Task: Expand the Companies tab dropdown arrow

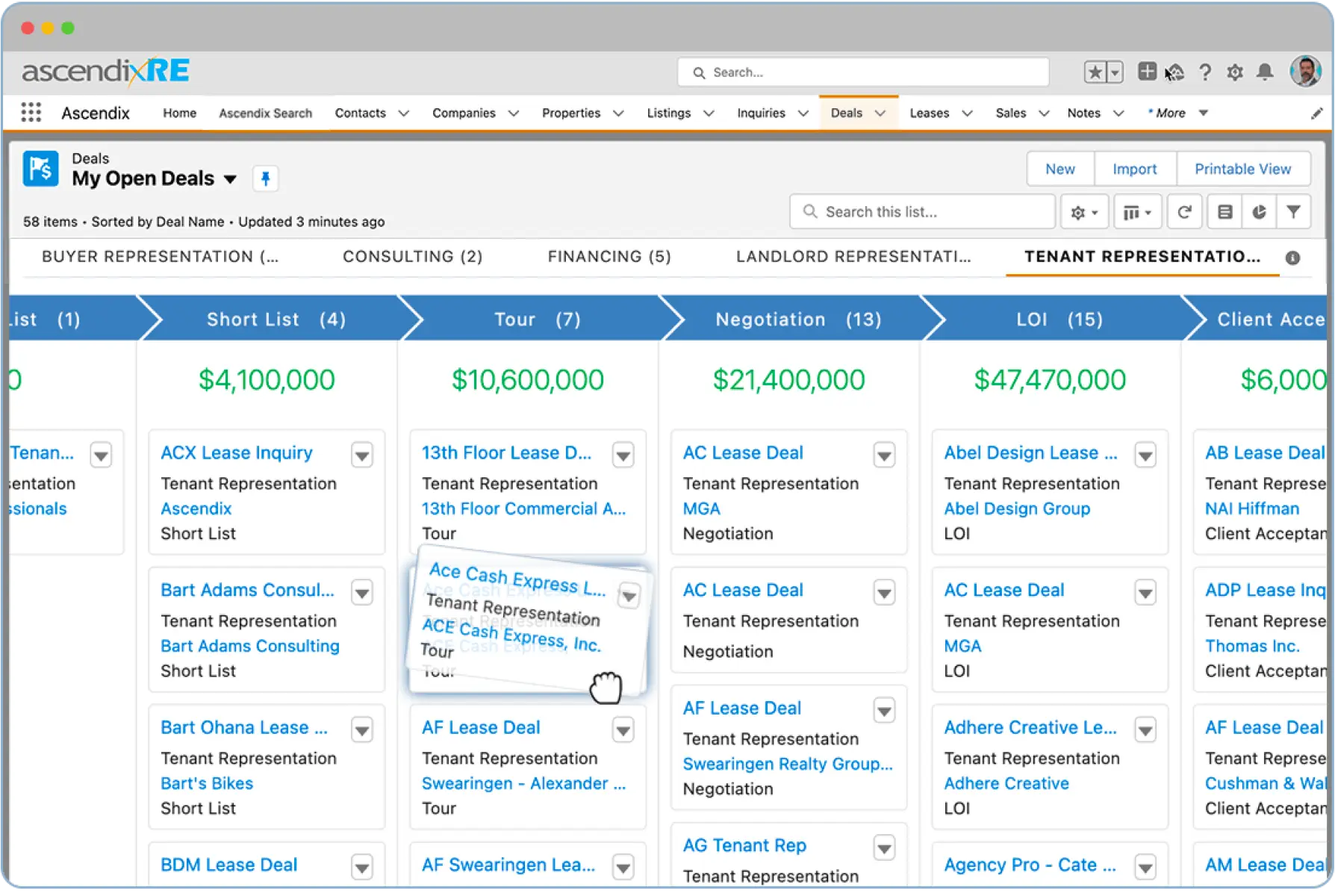Action: 514,113
